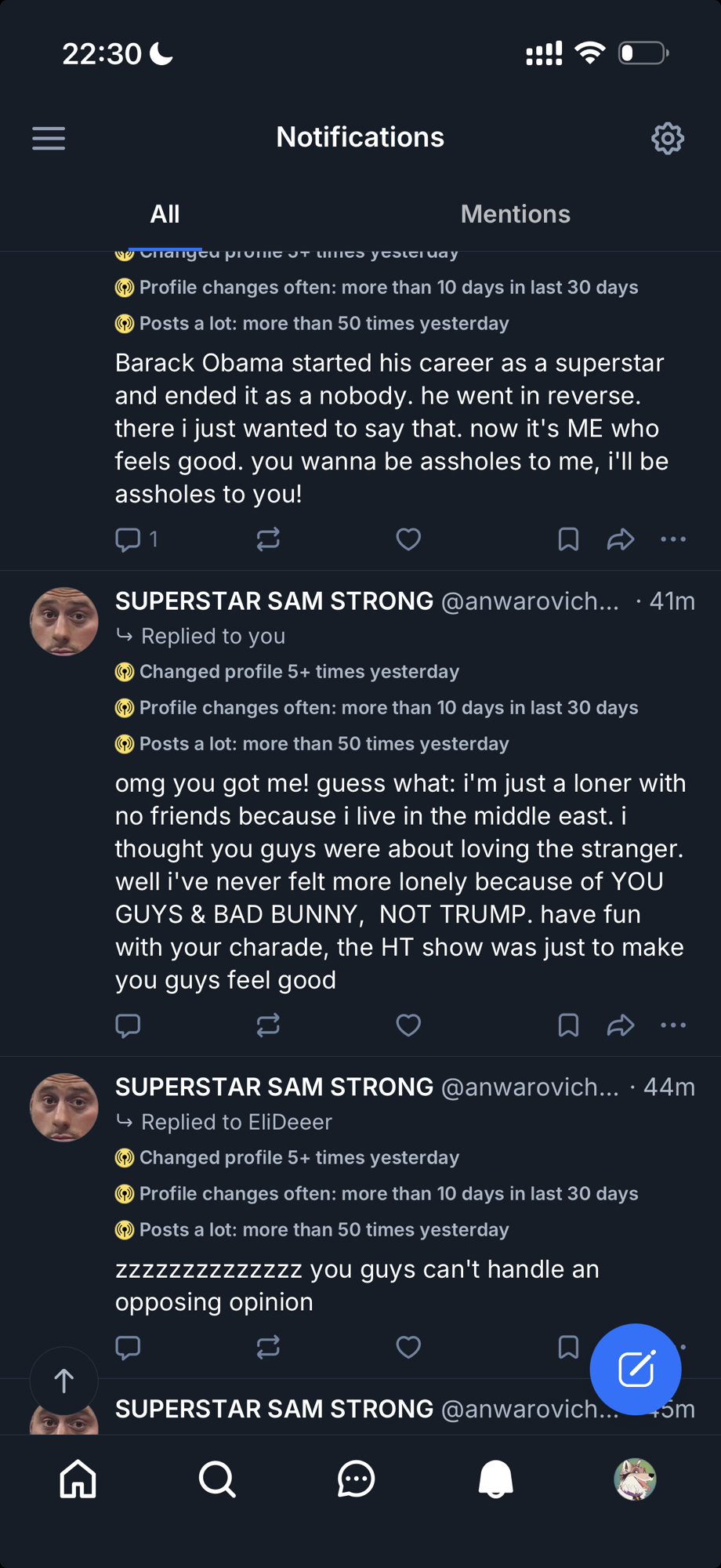Screen dimensions: 721x1568
Task: Open the chat messages tab
Action: 356,1479
